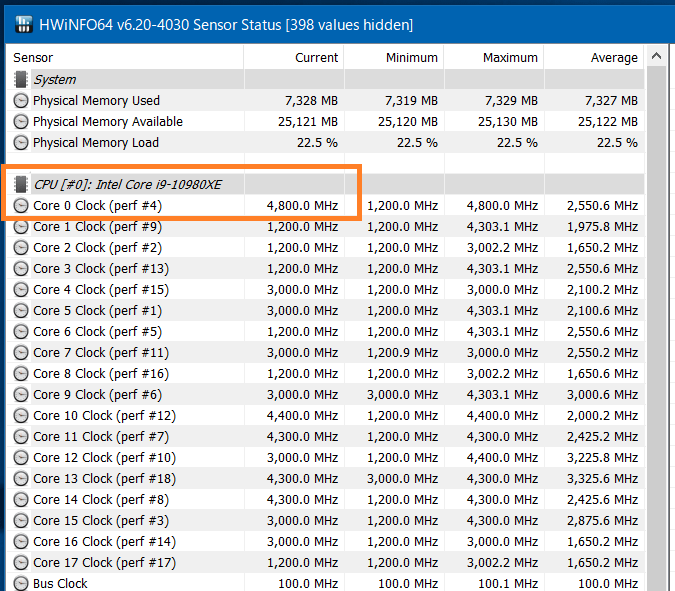Click the sensor icon for Core 7 Clock
The image size is (675, 591).
point(21,353)
